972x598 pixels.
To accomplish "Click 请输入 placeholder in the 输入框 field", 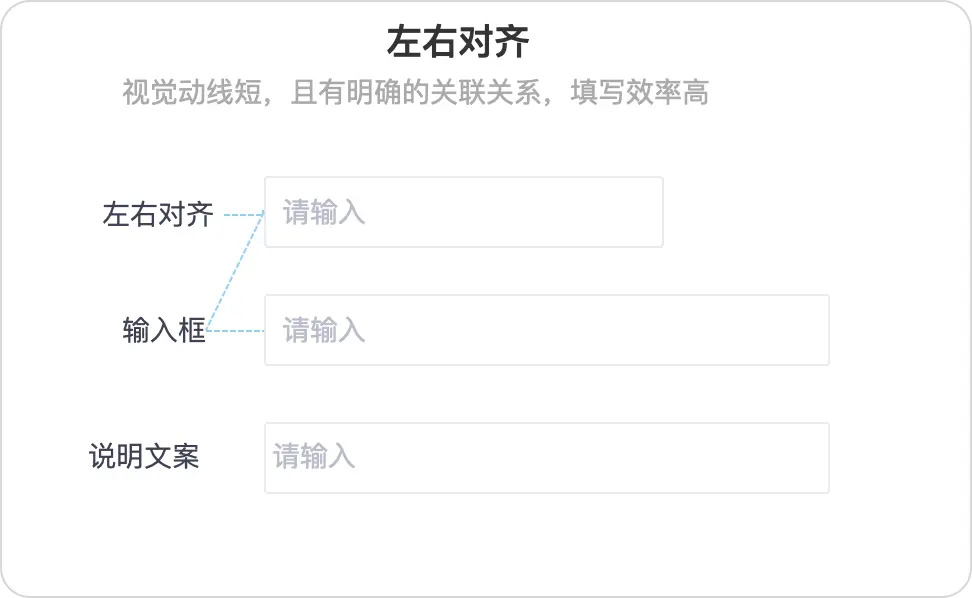I will (324, 330).
